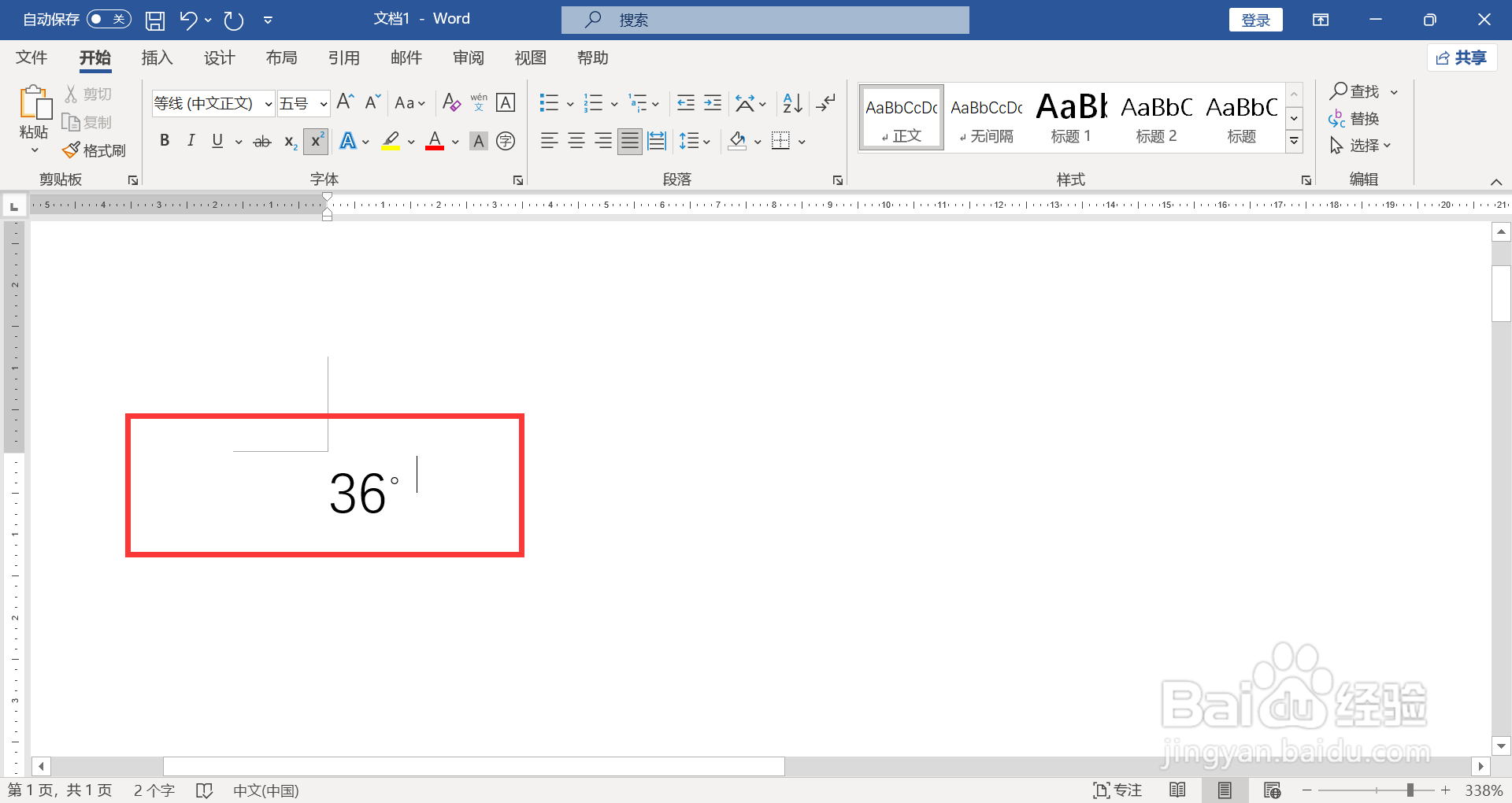Toggle strikethrough formatting
Image resolution: width=1512 pixels, height=803 pixels.
click(x=262, y=142)
